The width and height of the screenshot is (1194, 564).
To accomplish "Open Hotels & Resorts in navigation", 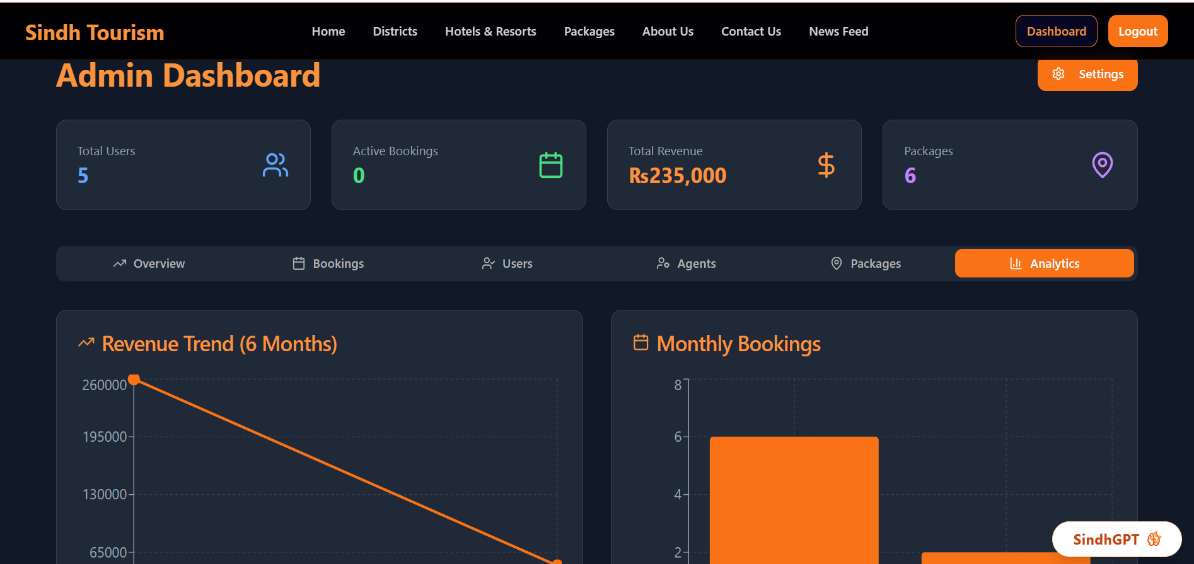I will tap(490, 31).
